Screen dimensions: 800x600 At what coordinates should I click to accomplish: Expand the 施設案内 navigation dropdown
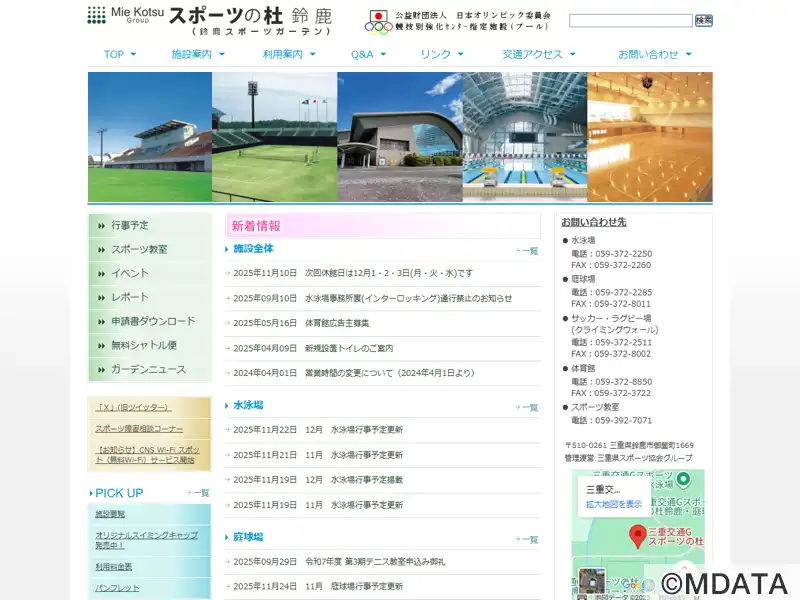point(197,54)
